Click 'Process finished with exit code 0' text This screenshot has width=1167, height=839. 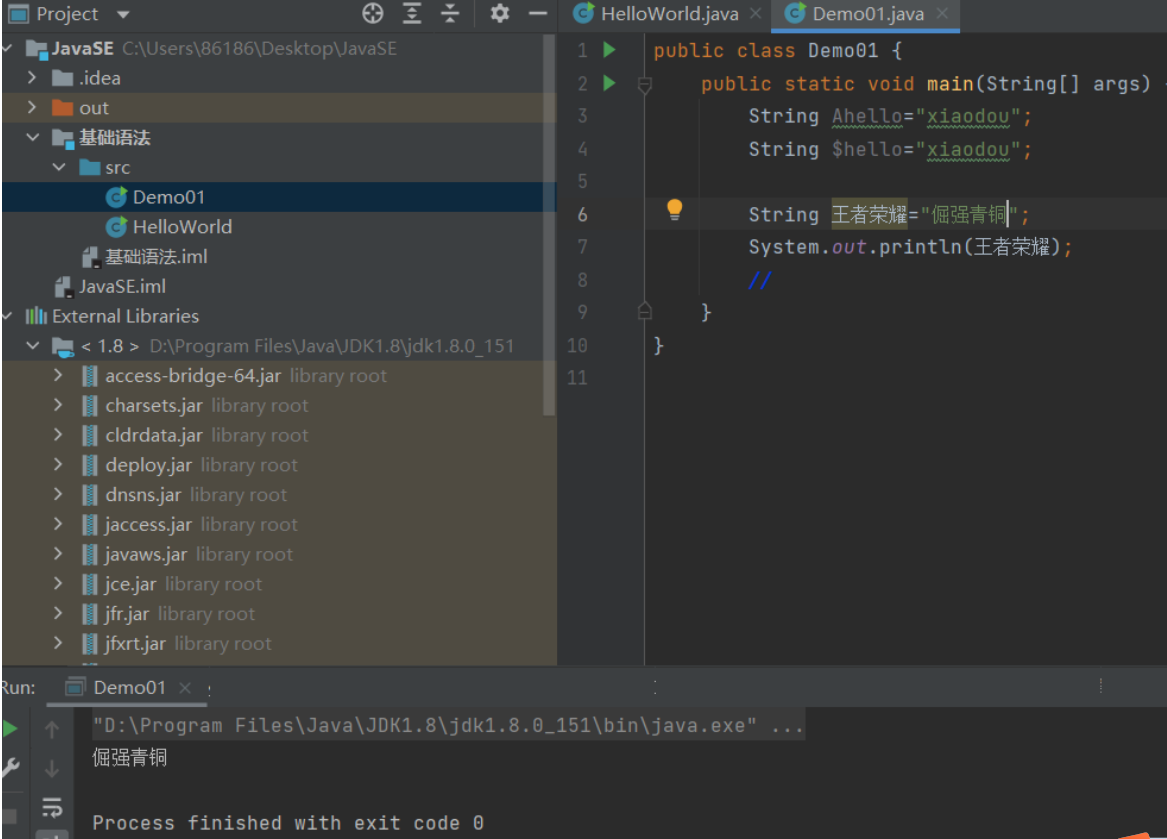pos(288,823)
